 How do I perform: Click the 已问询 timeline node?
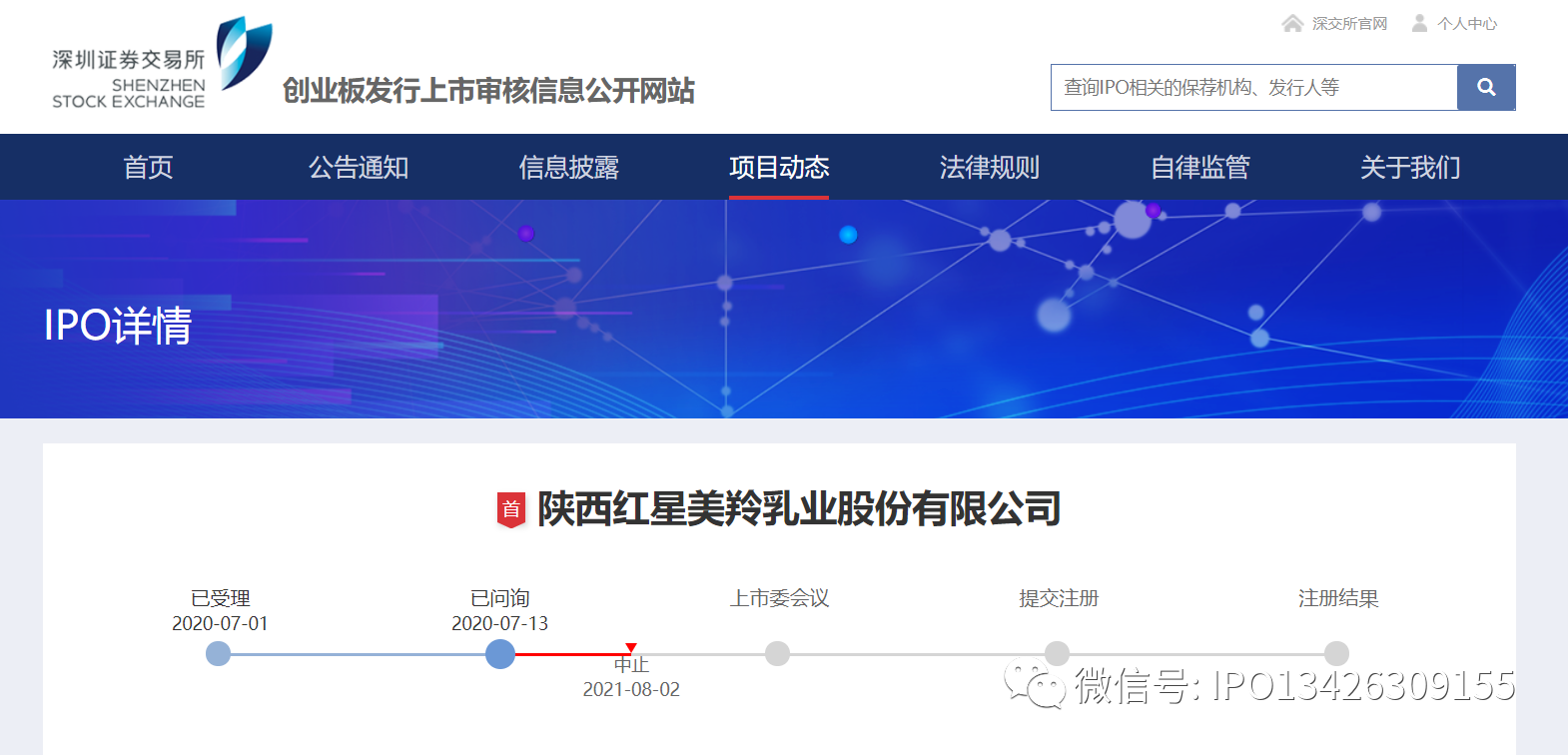point(500,654)
